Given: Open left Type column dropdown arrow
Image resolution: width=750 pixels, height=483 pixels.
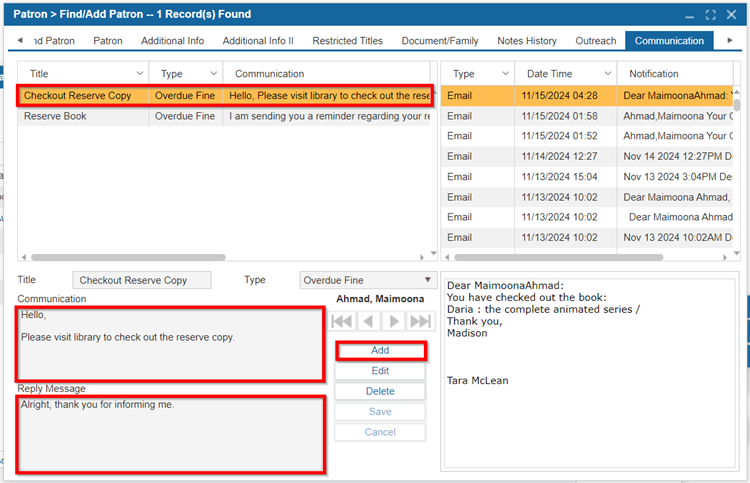Looking at the screenshot, I should point(214,74).
